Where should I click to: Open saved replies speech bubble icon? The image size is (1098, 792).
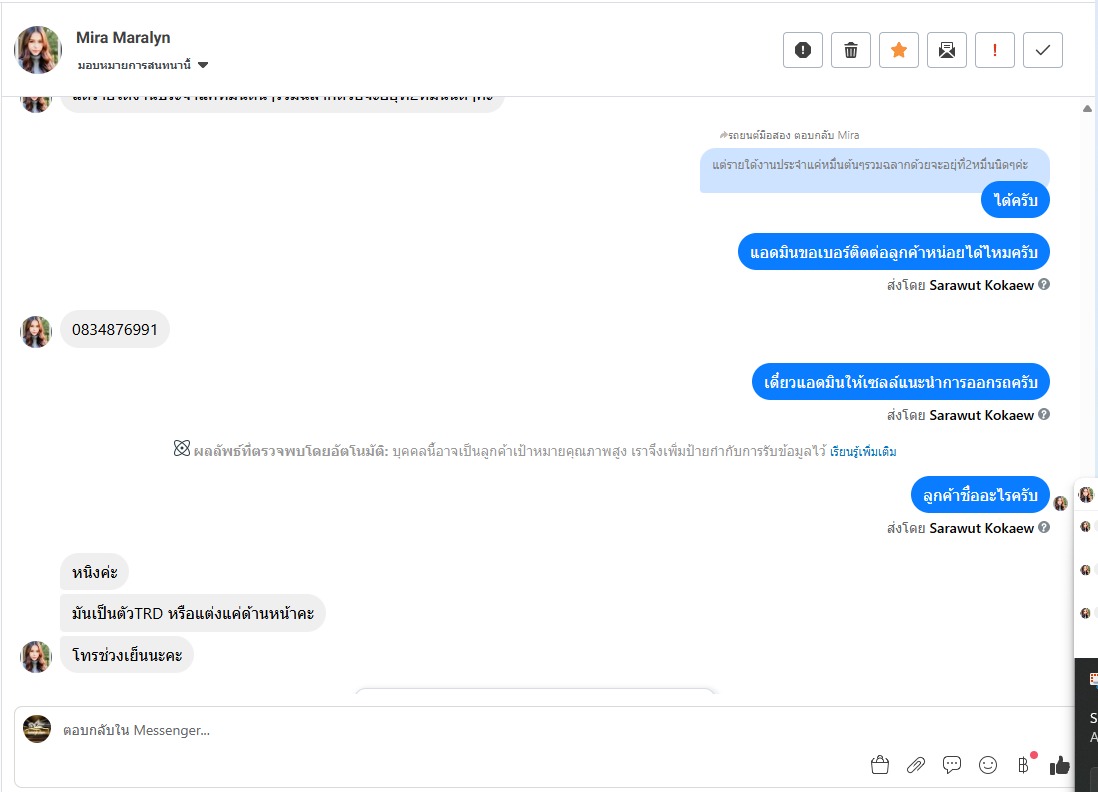[952, 765]
